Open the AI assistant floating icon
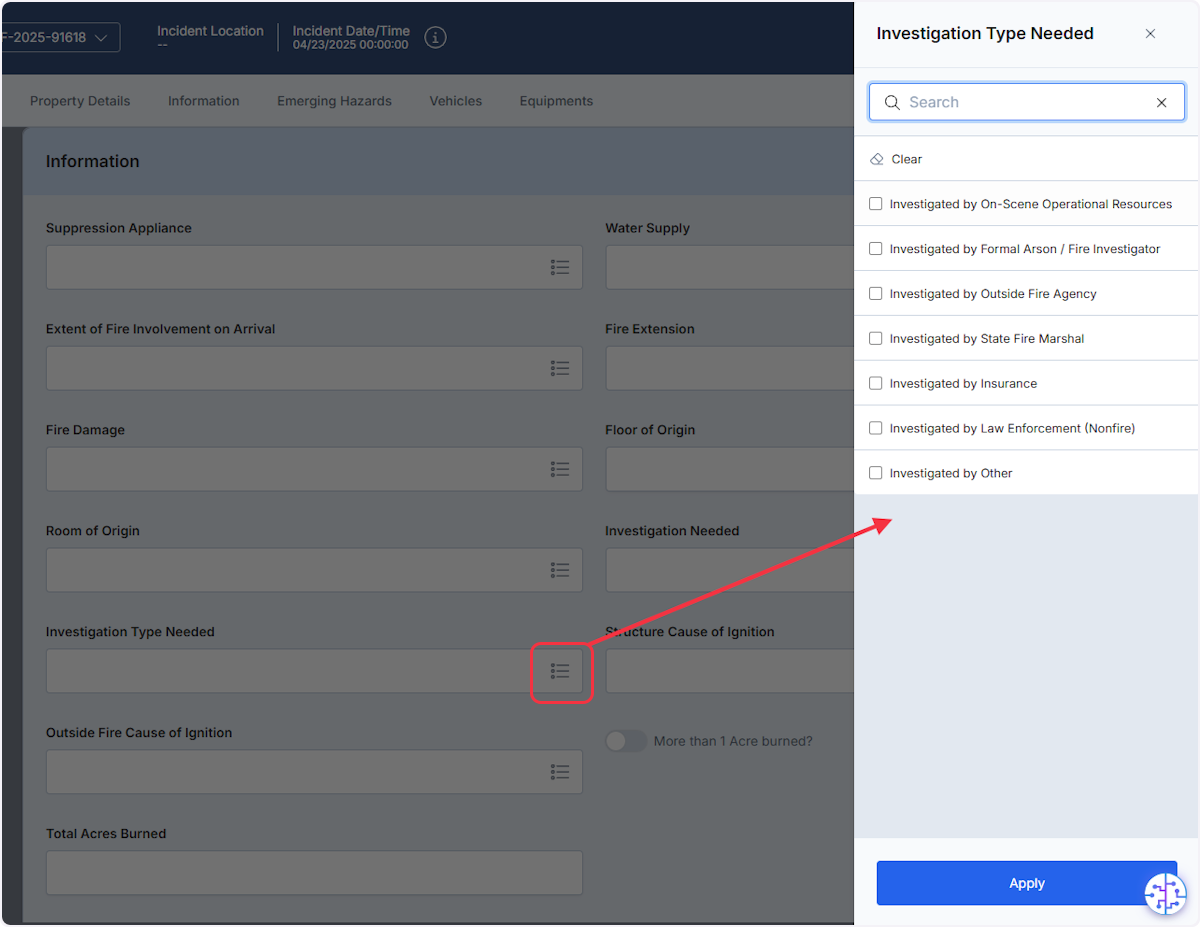The image size is (1200, 927). (x=1165, y=893)
